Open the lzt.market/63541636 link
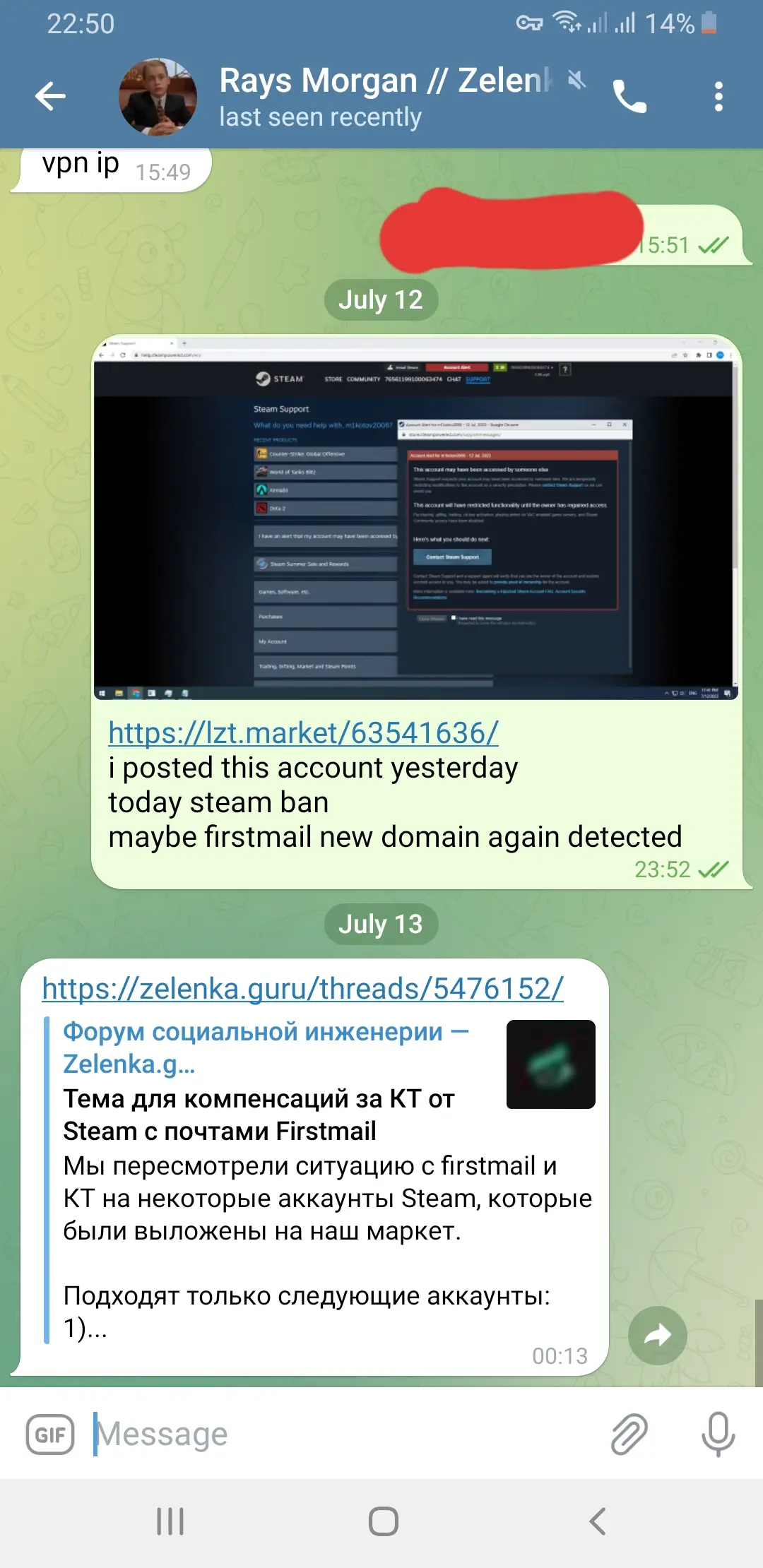763x1568 pixels. point(303,733)
